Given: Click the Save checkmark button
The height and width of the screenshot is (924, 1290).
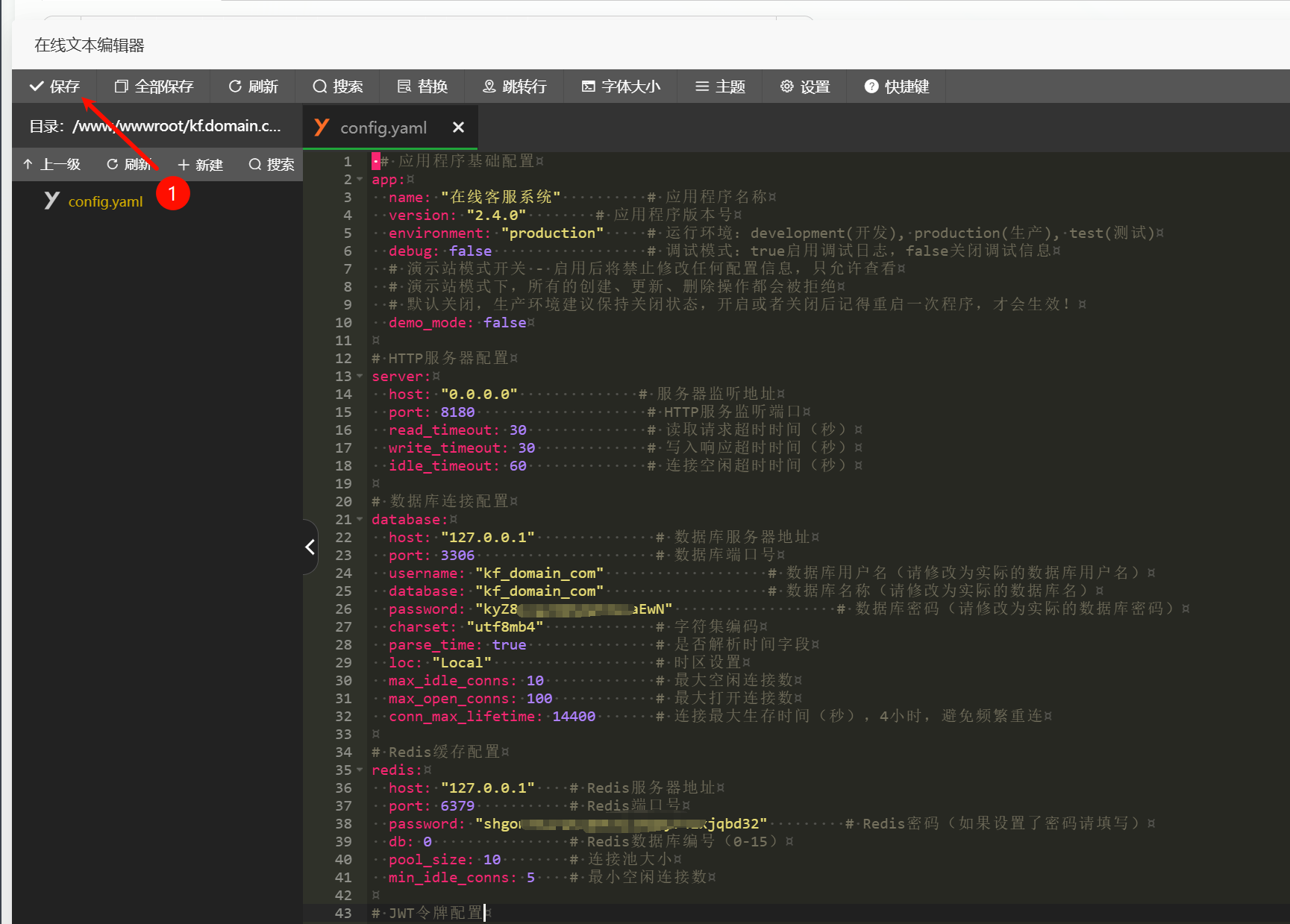Looking at the screenshot, I should coord(54,87).
